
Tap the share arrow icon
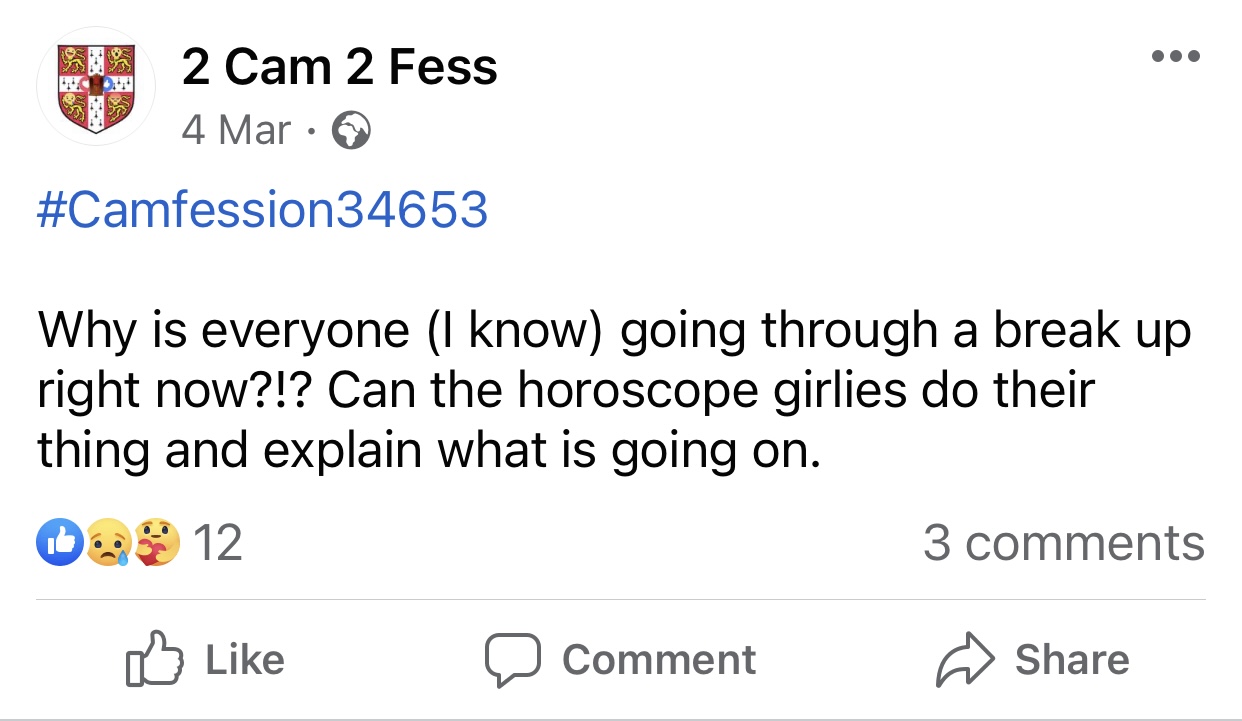point(964,660)
